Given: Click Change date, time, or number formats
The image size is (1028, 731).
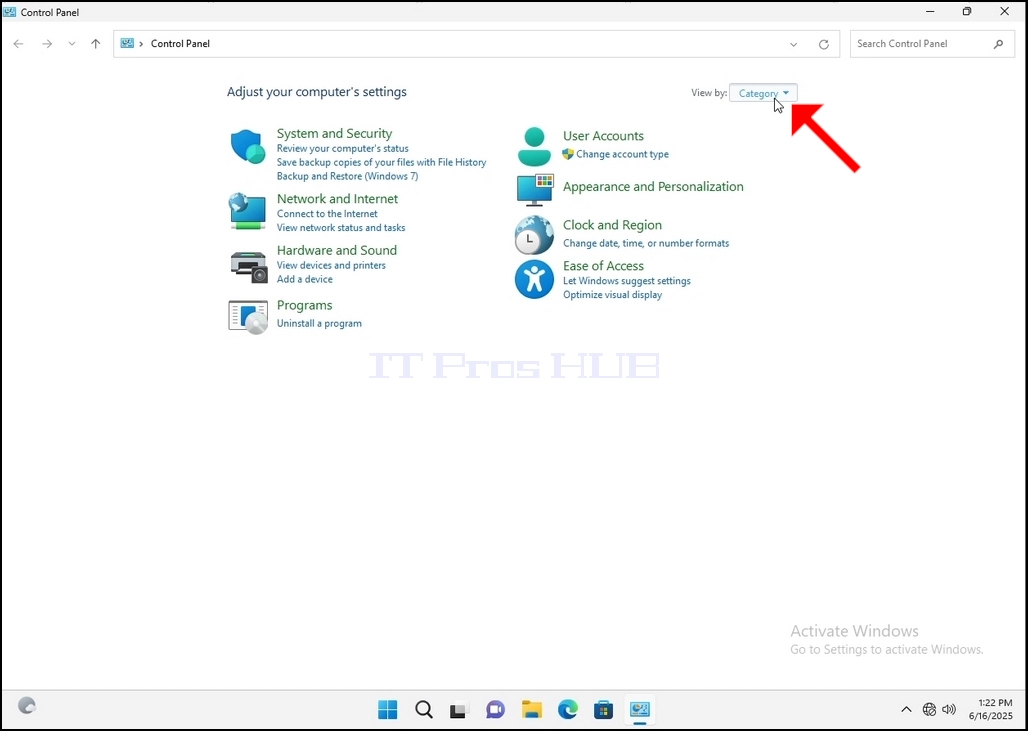Looking at the screenshot, I should 646,243.
